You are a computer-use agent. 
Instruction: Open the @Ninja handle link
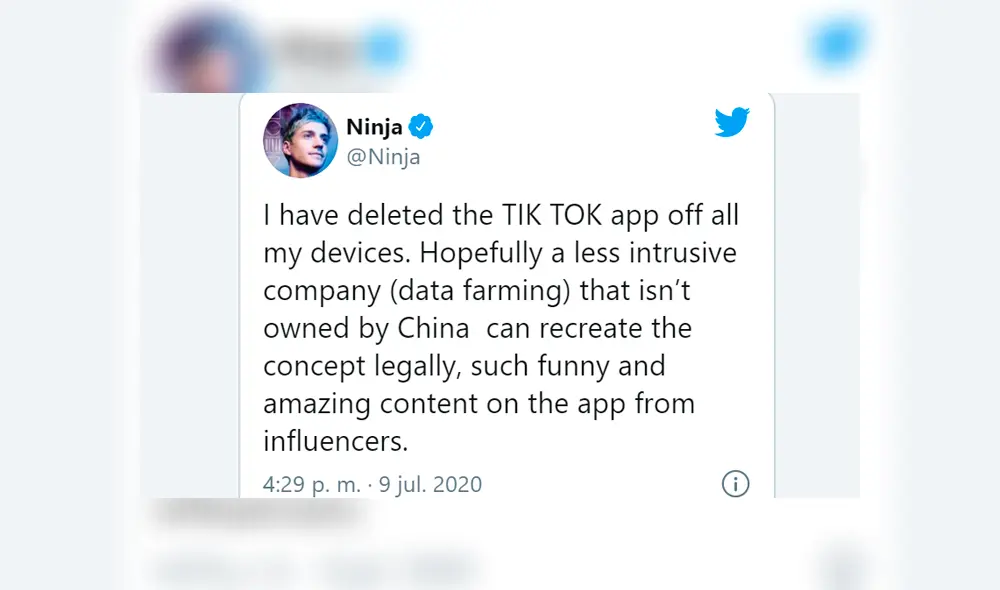pos(383,157)
